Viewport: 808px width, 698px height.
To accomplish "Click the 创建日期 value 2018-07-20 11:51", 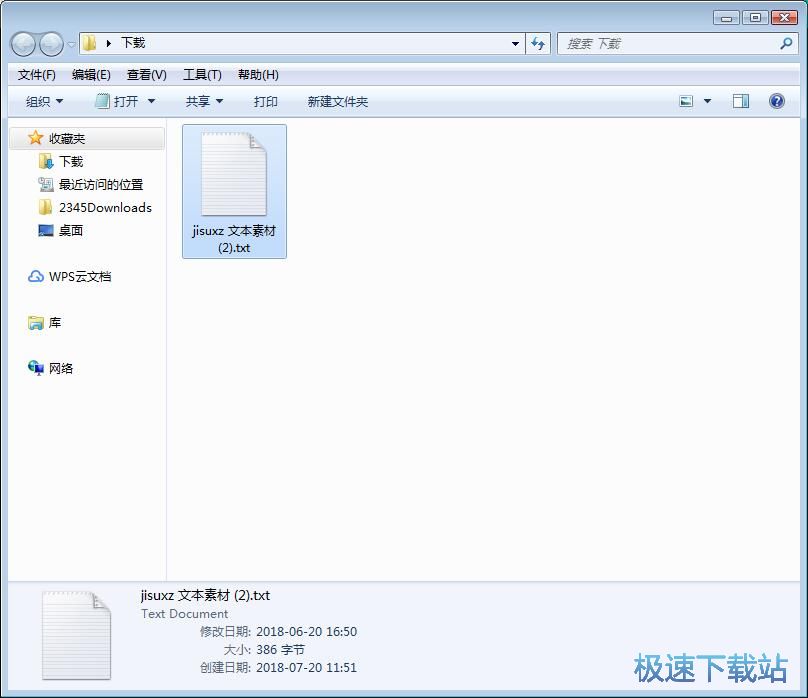I will click(x=307, y=668).
